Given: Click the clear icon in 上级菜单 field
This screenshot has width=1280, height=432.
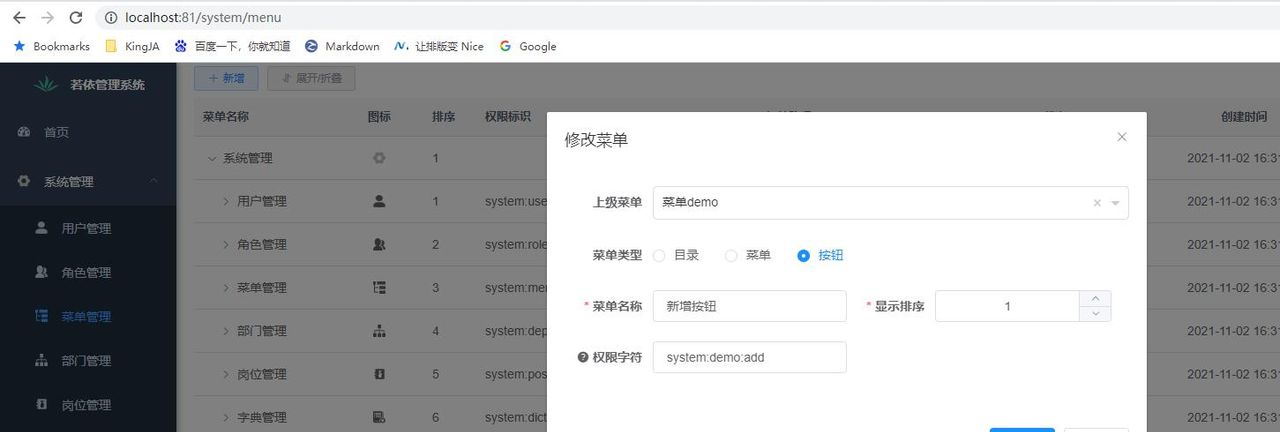Looking at the screenshot, I should (x=1097, y=203).
